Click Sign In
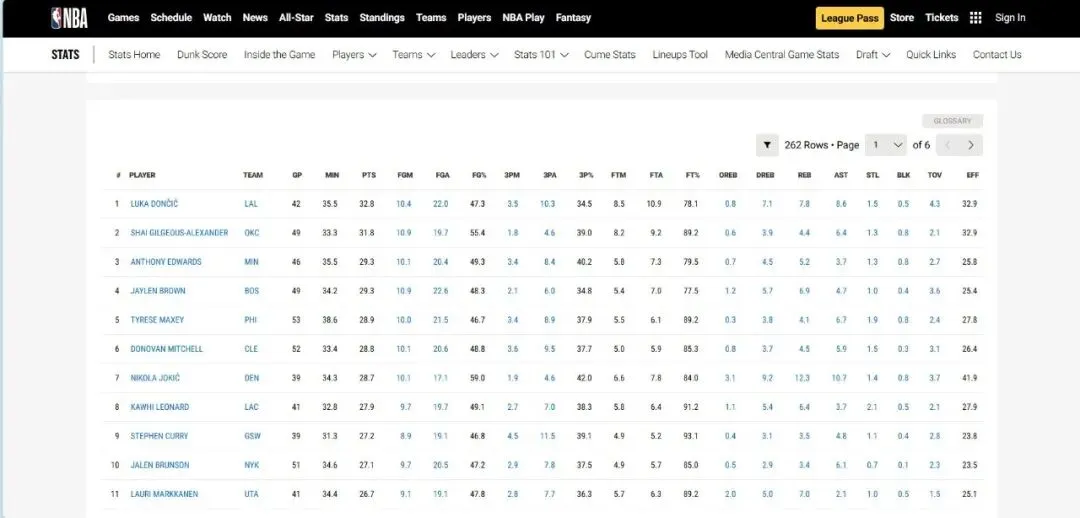 [x=1010, y=18]
